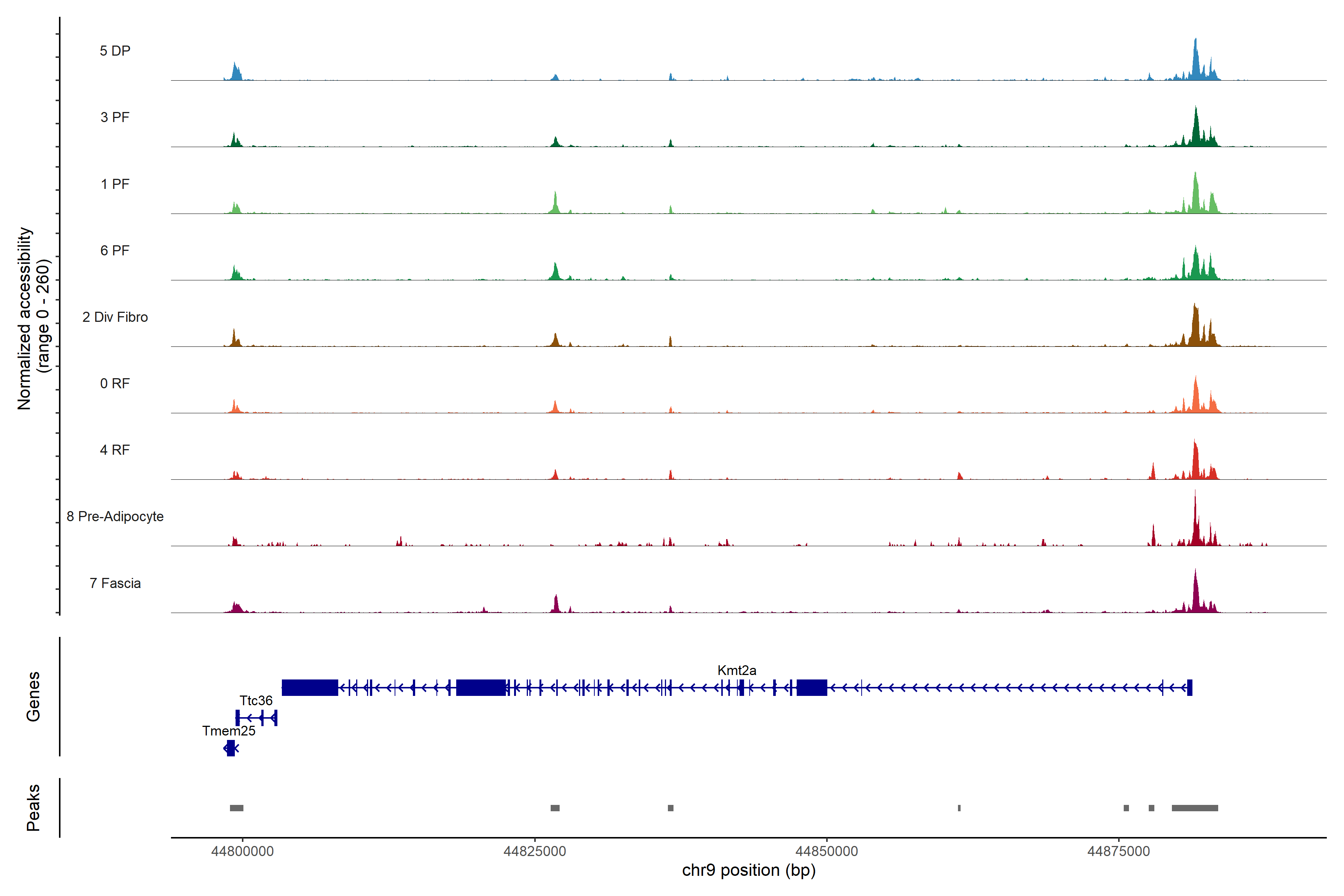Screen dimensions: 1344x896
Task: Click the 44850000 axis tick label
Action: (x=826, y=852)
